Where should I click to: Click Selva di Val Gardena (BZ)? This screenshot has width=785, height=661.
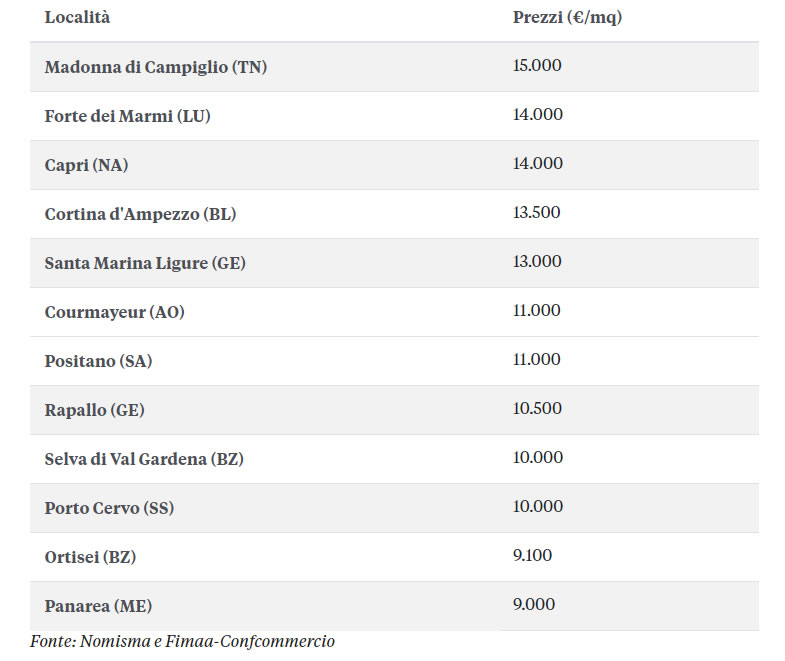pos(144,459)
